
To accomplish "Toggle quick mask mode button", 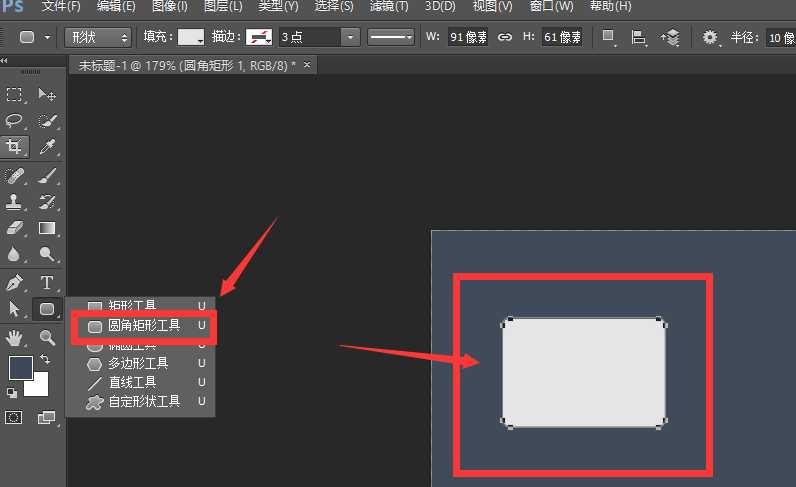I will click(x=15, y=417).
